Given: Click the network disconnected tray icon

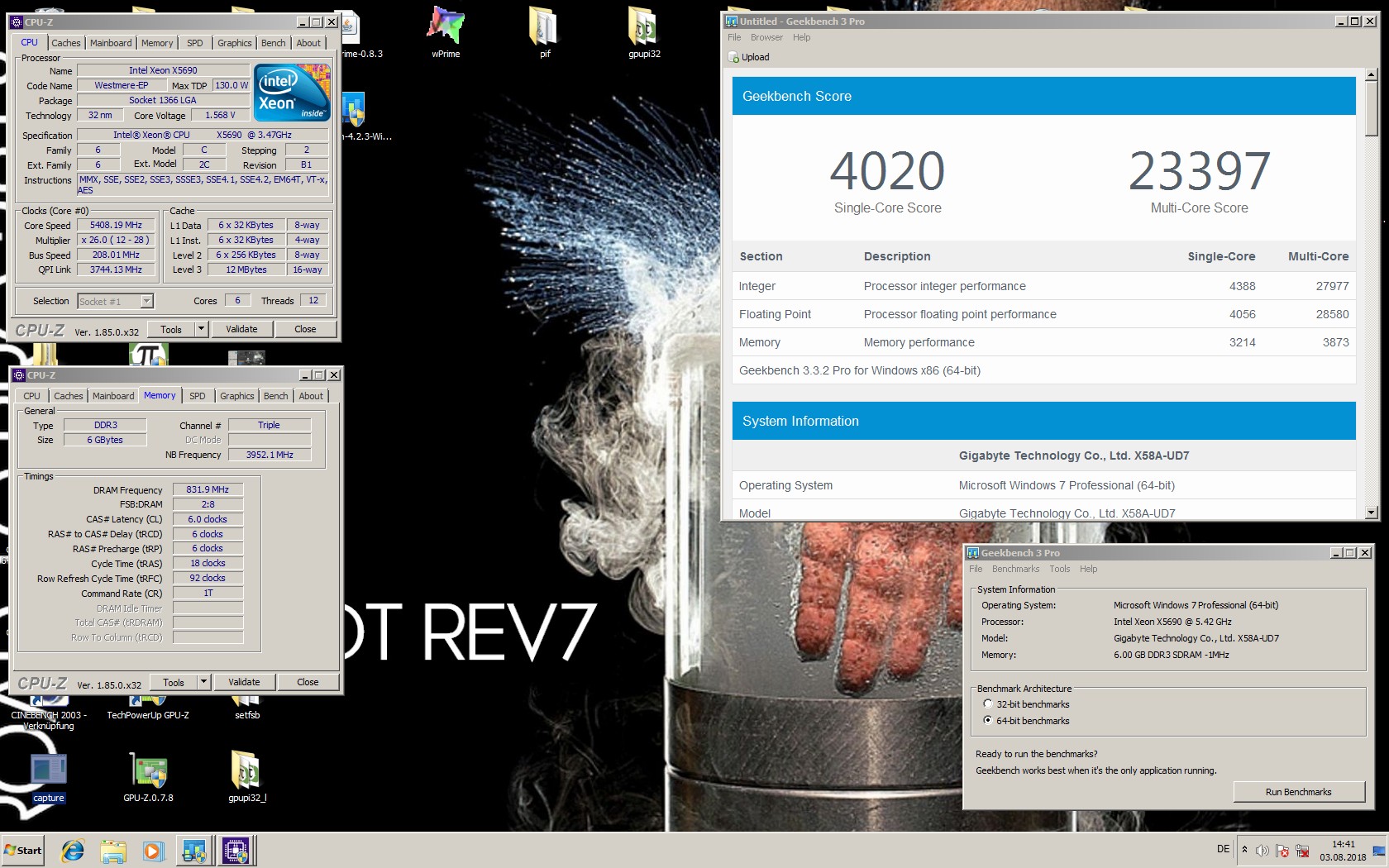Looking at the screenshot, I should click(x=1302, y=851).
